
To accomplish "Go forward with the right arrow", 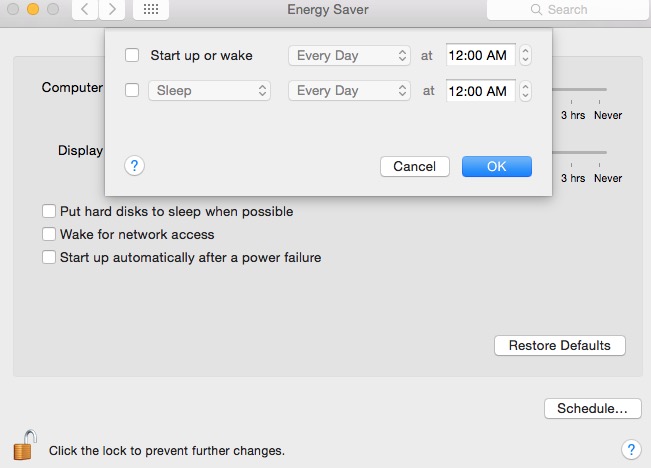I will [x=112, y=10].
